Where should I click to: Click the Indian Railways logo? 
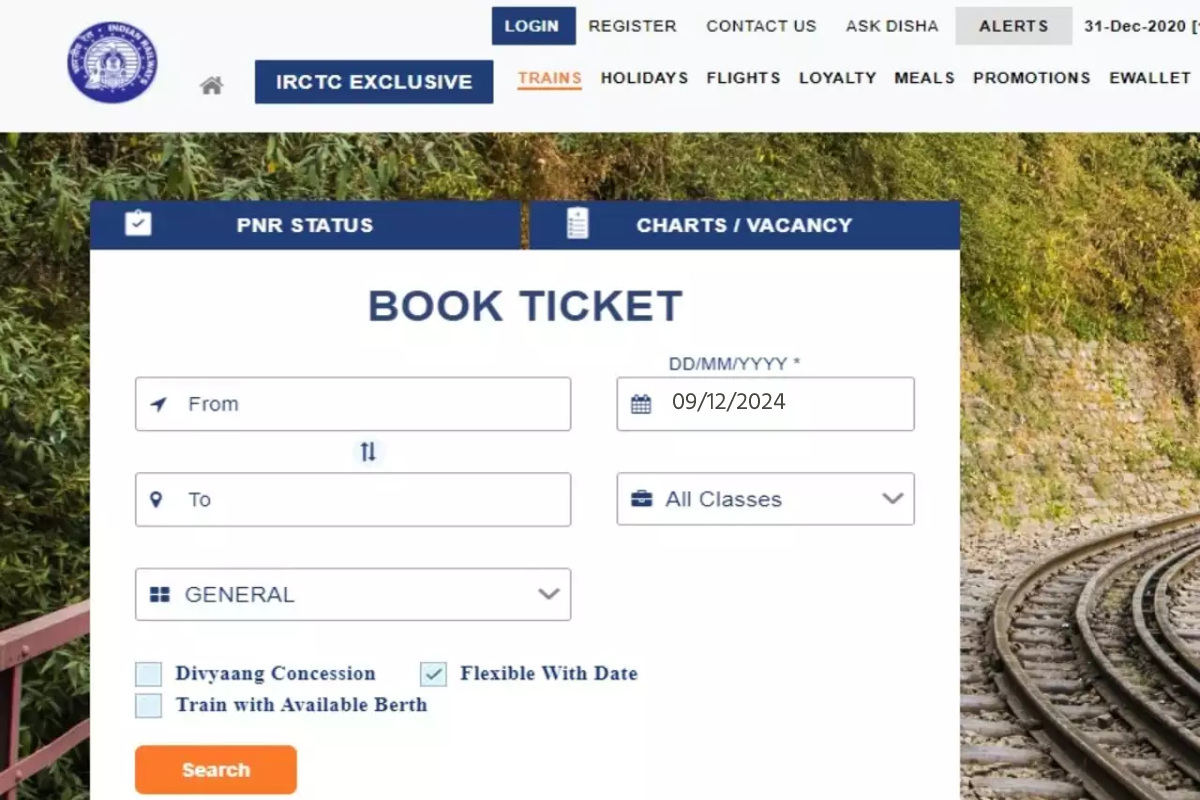click(x=112, y=62)
